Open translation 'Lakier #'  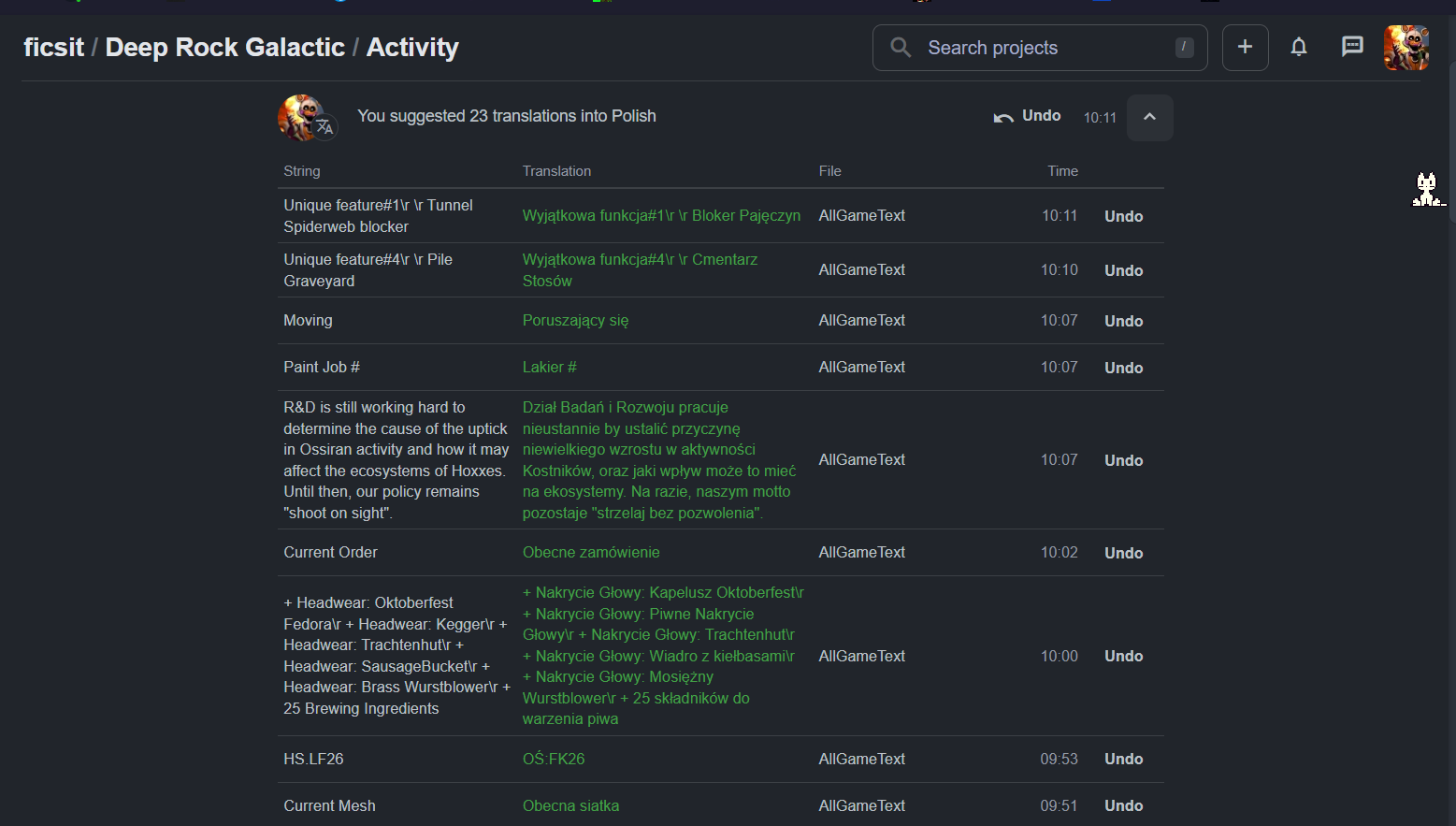click(x=549, y=367)
